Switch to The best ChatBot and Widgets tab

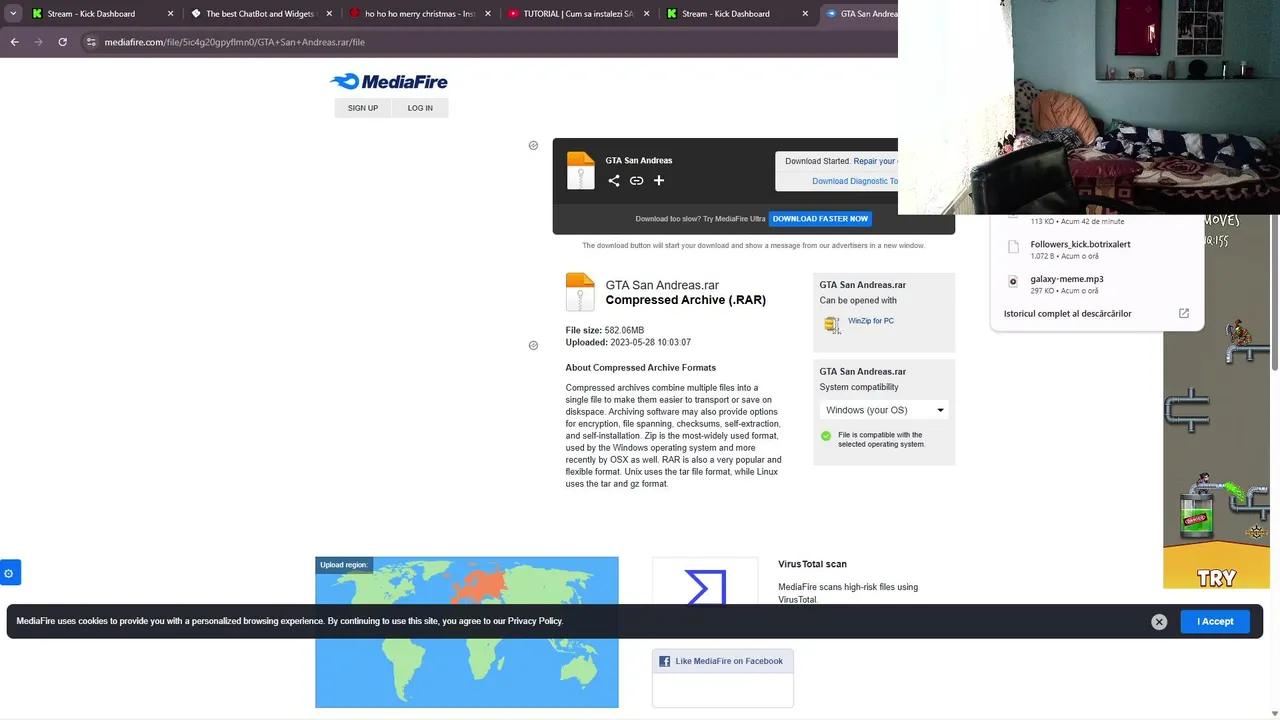pyautogui.click(x=259, y=14)
